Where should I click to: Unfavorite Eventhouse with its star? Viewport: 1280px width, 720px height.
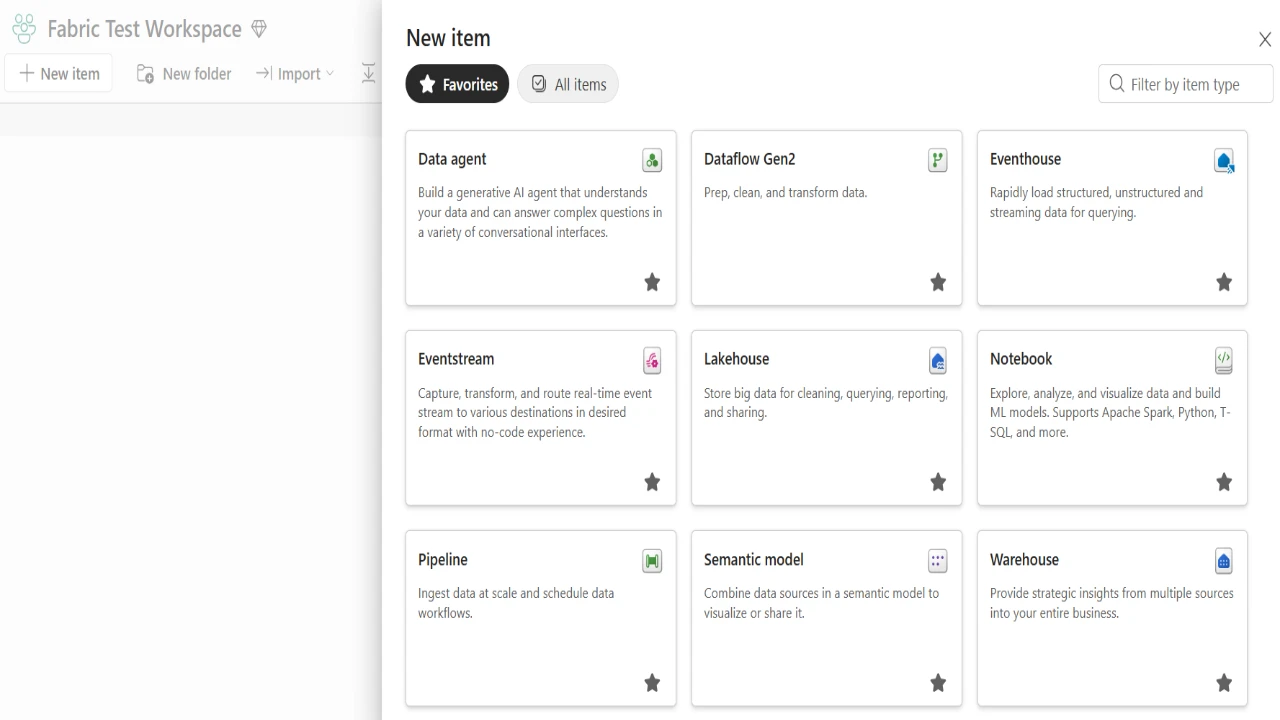(x=1224, y=282)
